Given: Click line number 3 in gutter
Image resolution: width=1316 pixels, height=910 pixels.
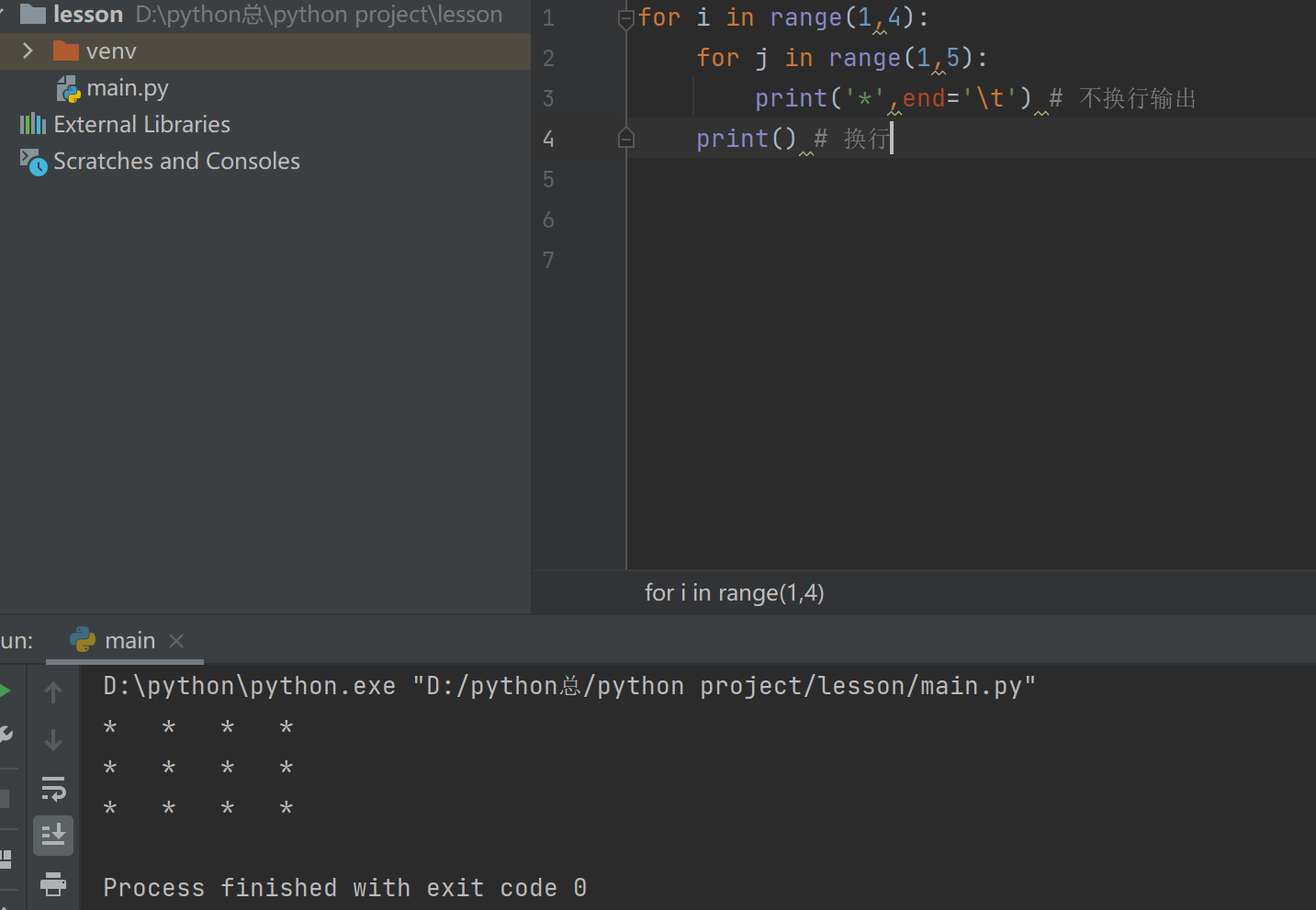Looking at the screenshot, I should pyautogui.click(x=548, y=98).
